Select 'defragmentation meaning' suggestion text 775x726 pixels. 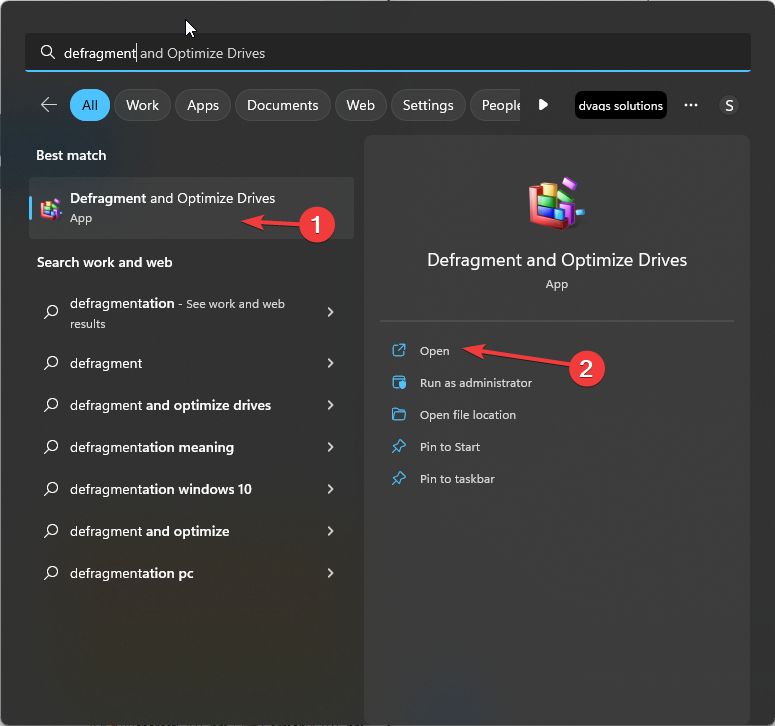click(x=152, y=447)
